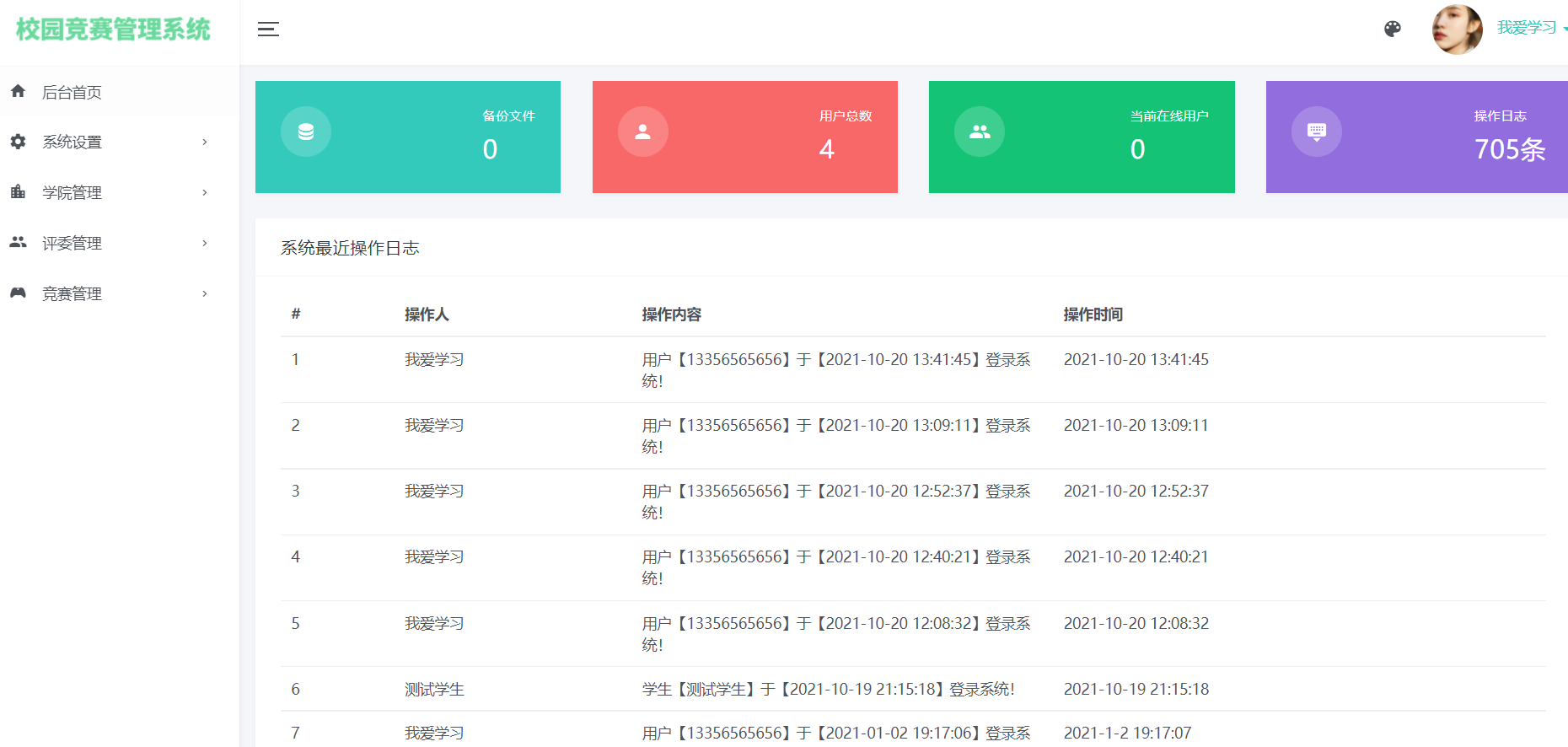
Task: Click the user avatar photo
Action: 1457,30
